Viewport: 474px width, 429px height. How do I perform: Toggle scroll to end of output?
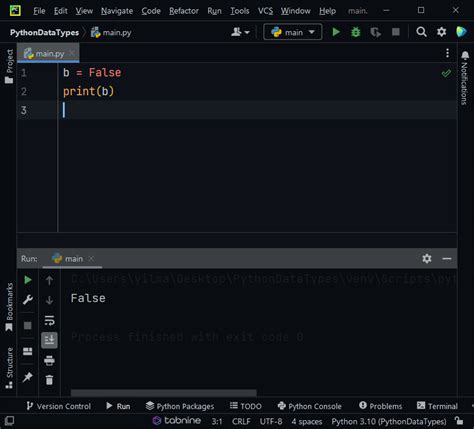(x=49, y=340)
